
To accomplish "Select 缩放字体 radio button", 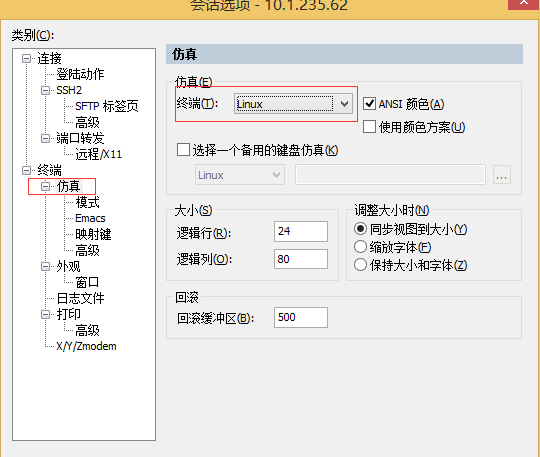I will 360,247.
